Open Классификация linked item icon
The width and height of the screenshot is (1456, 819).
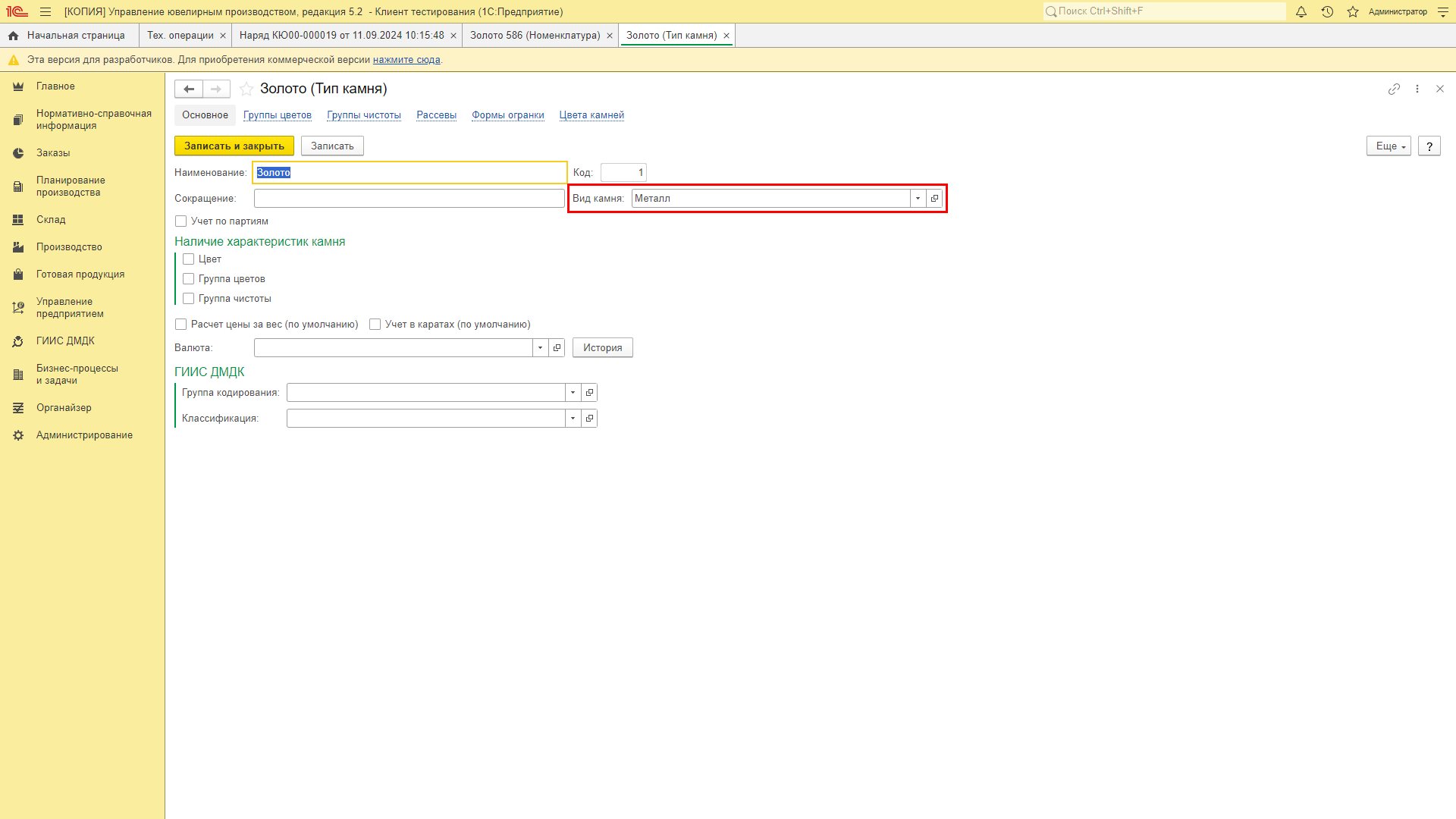click(x=589, y=418)
